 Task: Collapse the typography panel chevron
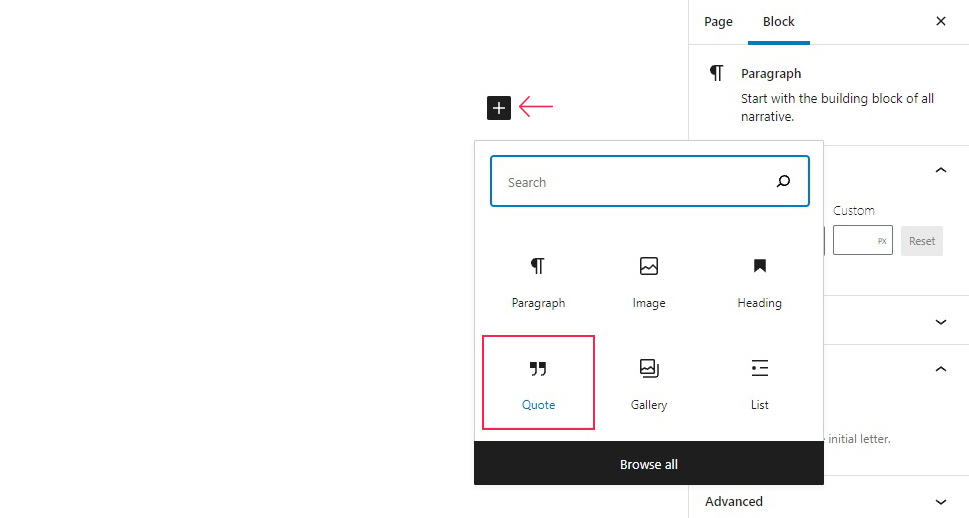(940, 171)
